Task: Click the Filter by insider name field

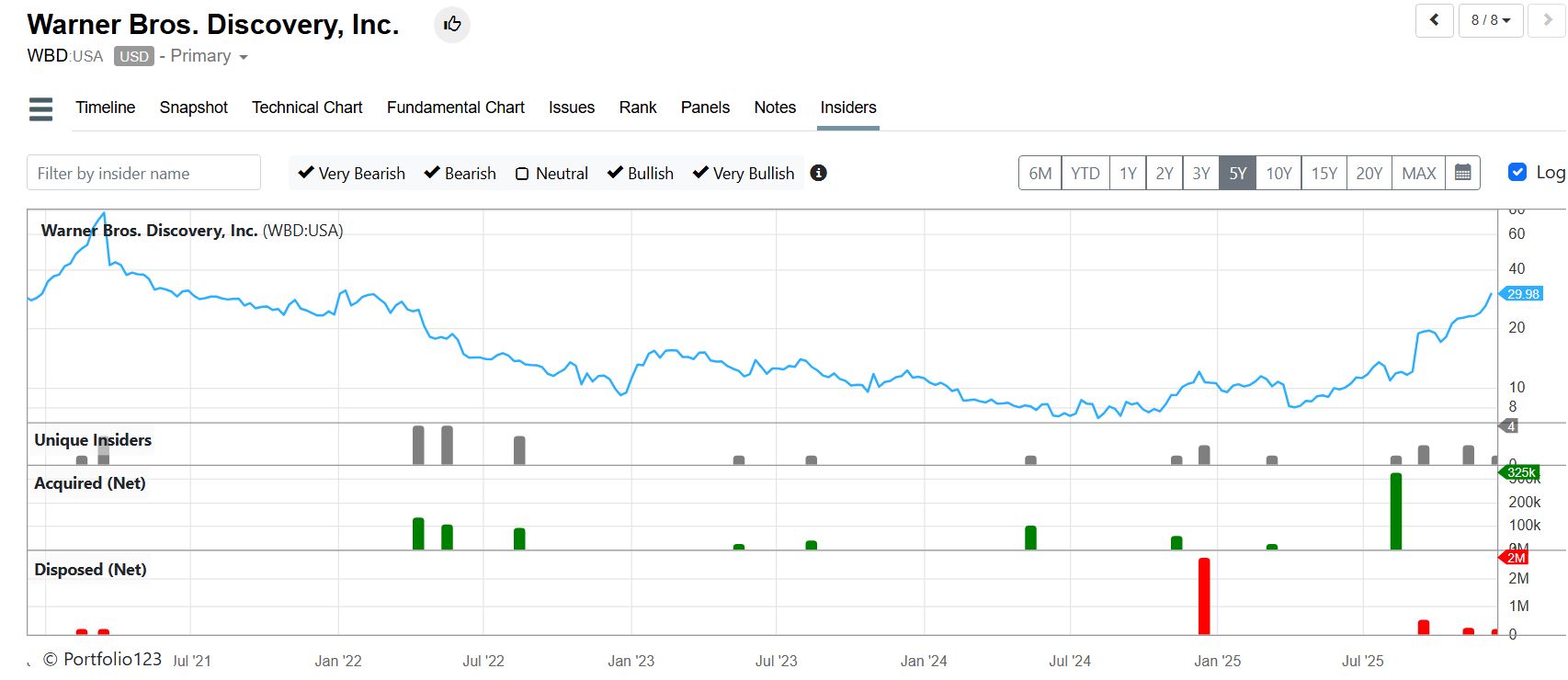Action: 143,173
